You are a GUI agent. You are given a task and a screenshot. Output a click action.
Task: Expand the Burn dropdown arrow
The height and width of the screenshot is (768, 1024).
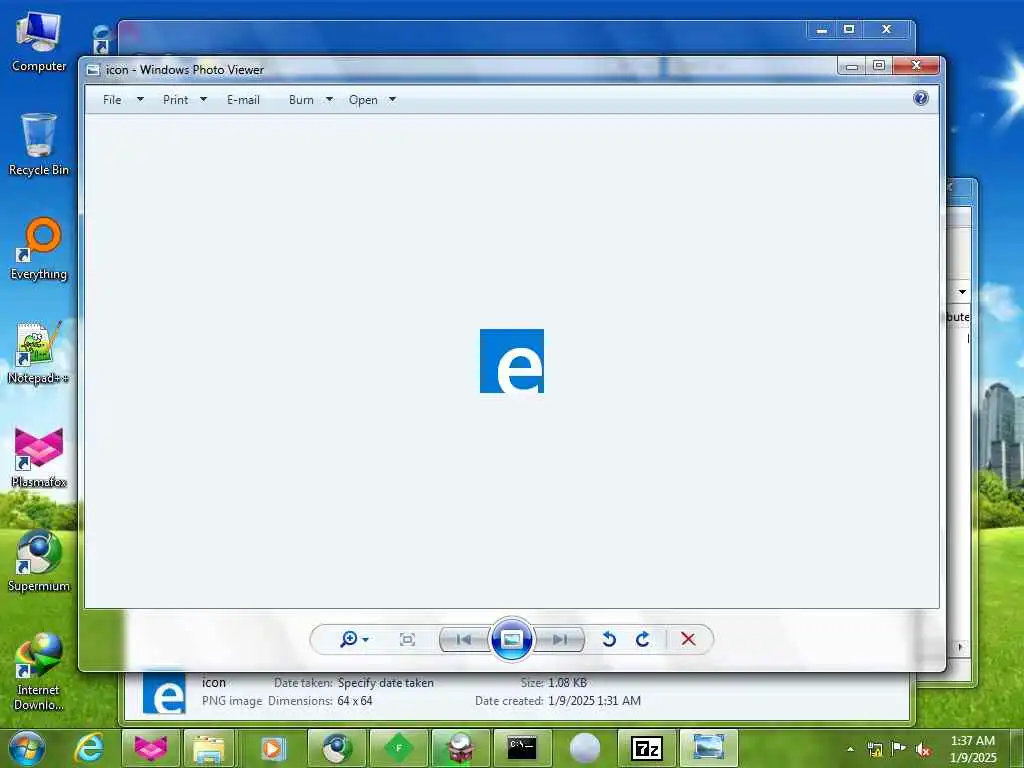click(330, 99)
